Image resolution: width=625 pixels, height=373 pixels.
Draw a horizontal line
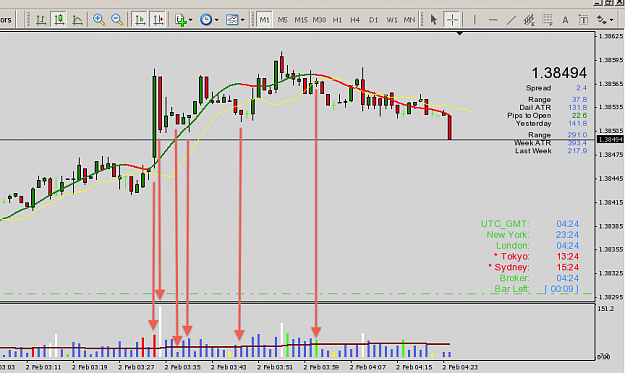point(493,19)
